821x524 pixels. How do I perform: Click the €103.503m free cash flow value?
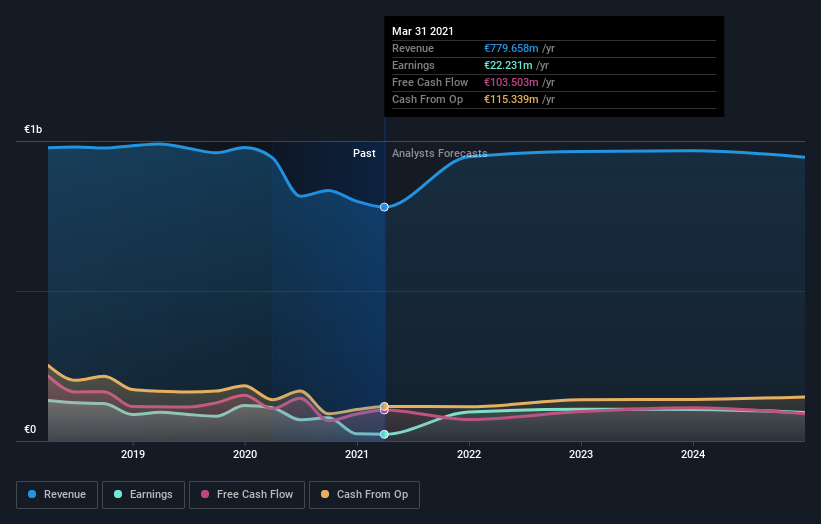pos(511,82)
